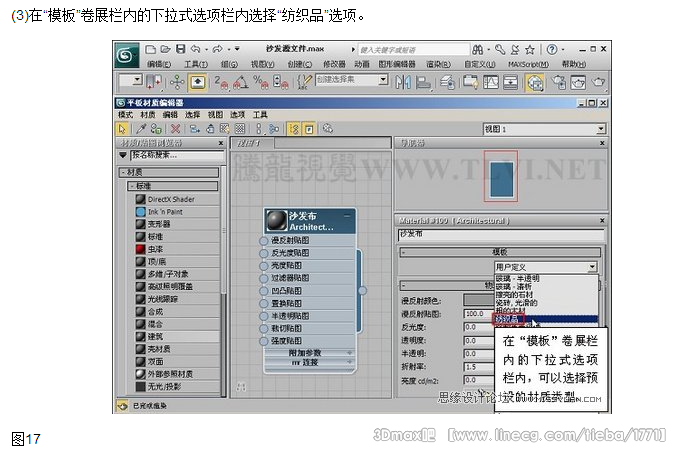
Task: Click the star favorites icon
Action: 530,50
